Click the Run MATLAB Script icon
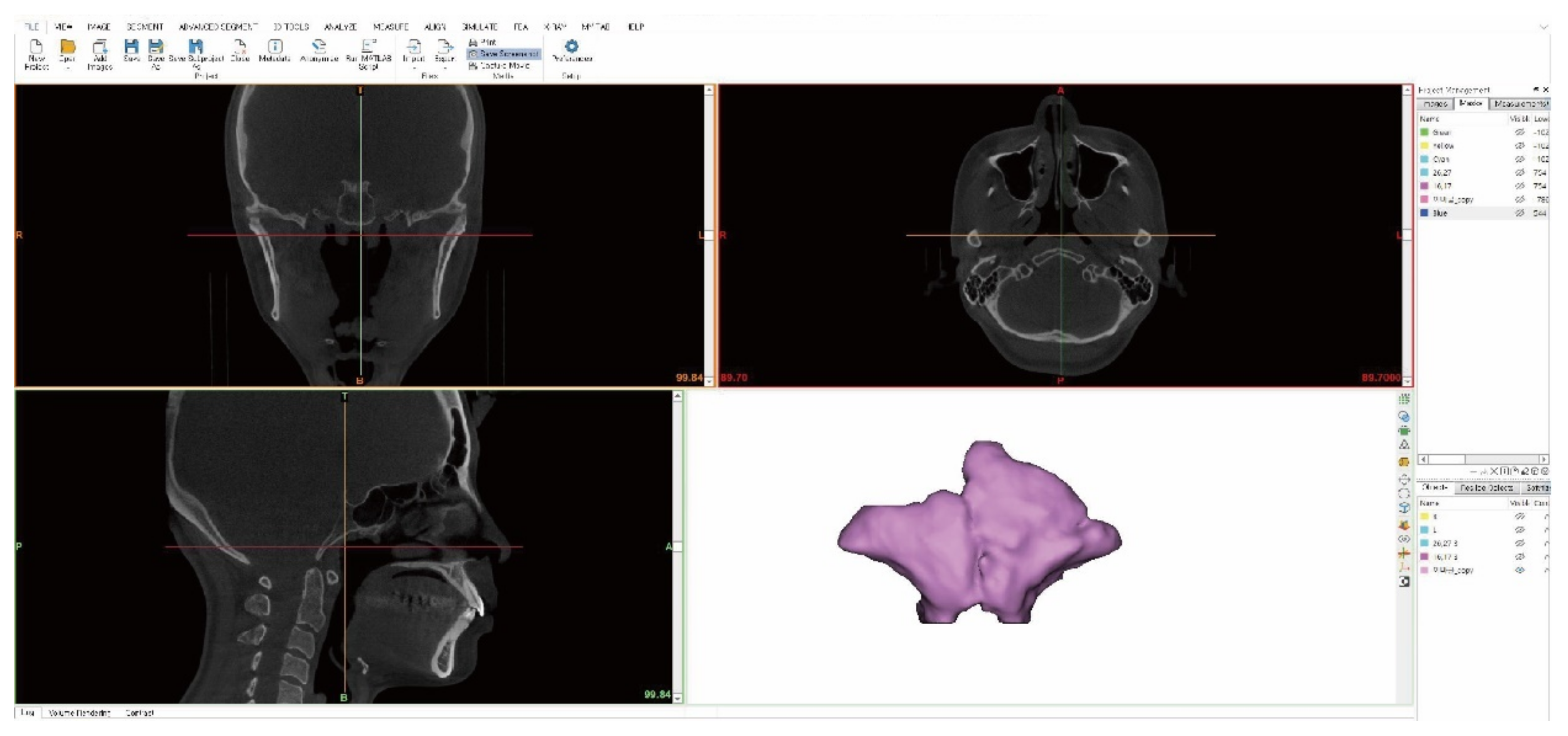 tap(368, 47)
